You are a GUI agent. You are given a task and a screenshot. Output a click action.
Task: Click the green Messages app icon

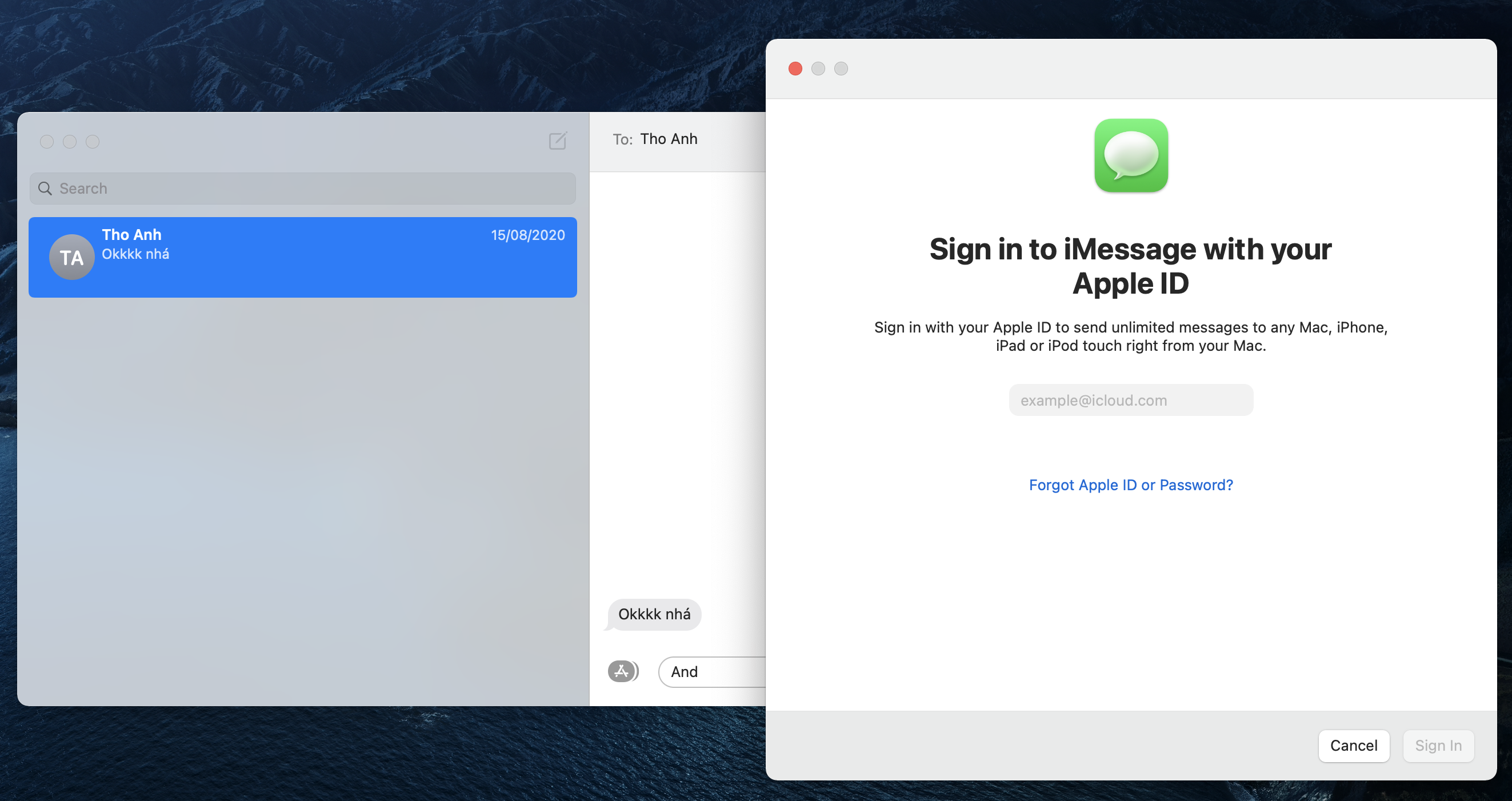[1130, 155]
